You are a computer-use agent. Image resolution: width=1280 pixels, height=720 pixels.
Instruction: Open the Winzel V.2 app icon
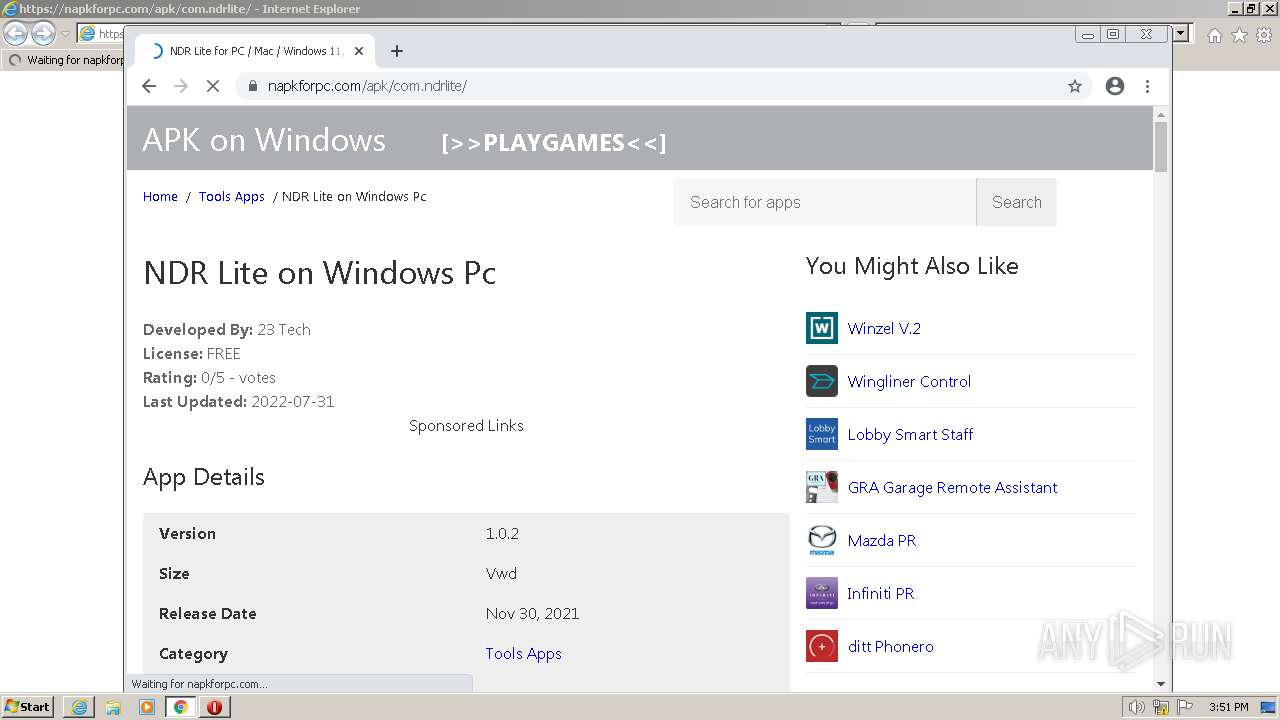(x=822, y=328)
